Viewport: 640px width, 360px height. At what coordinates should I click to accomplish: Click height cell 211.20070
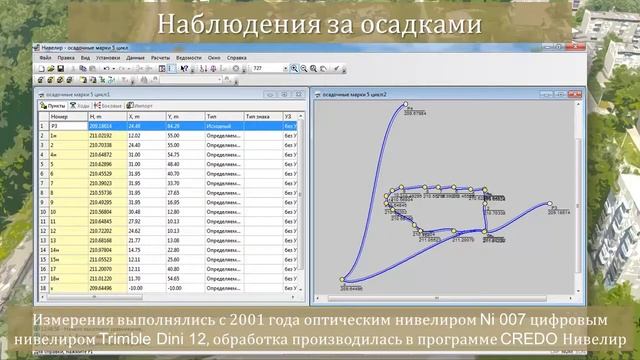pos(108,269)
